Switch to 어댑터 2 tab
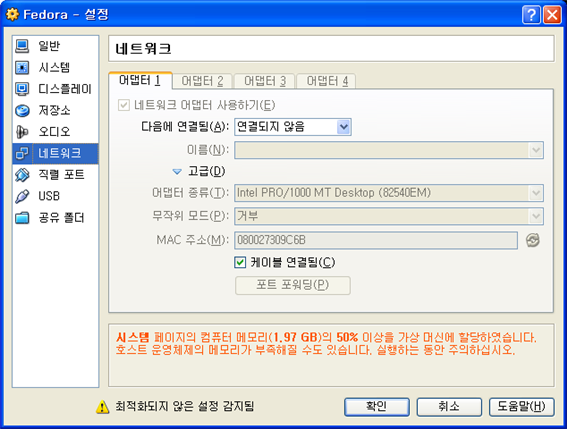This screenshot has height=429, width=567. pyautogui.click(x=202, y=81)
